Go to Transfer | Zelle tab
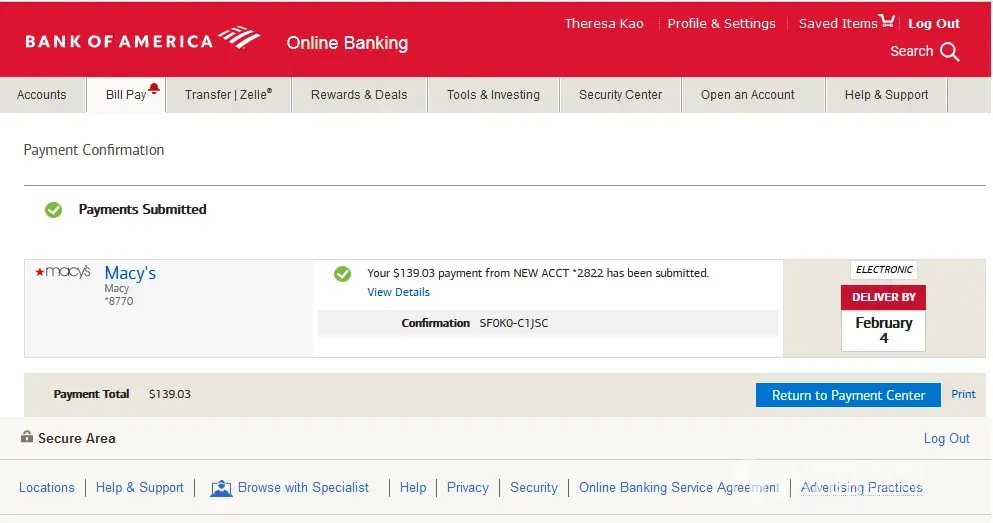The width and height of the screenshot is (993, 523). (x=229, y=95)
